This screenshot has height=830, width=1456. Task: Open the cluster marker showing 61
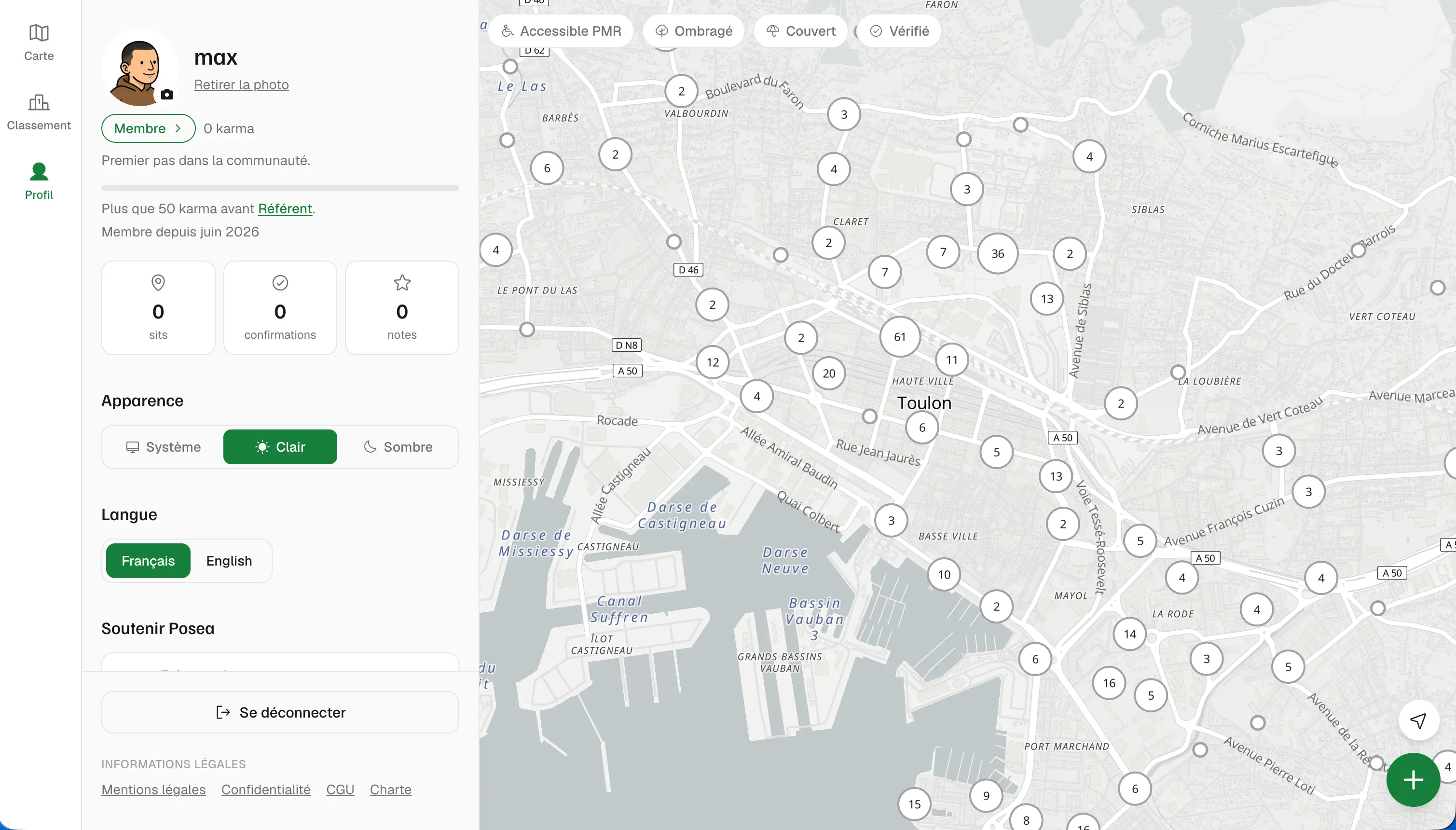[x=900, y=337]
